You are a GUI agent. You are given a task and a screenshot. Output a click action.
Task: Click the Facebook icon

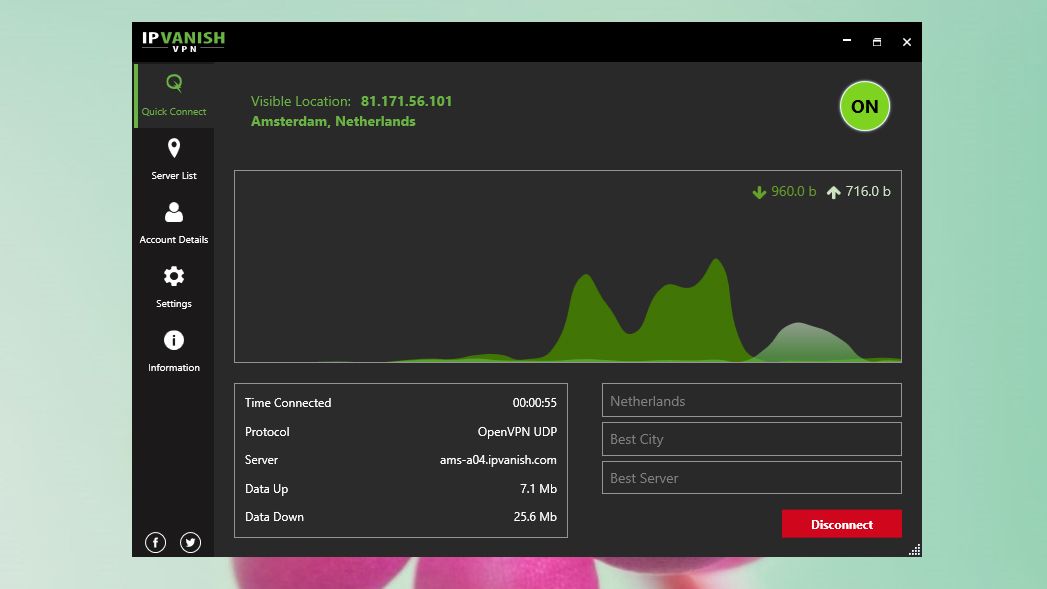click(156, 542)
